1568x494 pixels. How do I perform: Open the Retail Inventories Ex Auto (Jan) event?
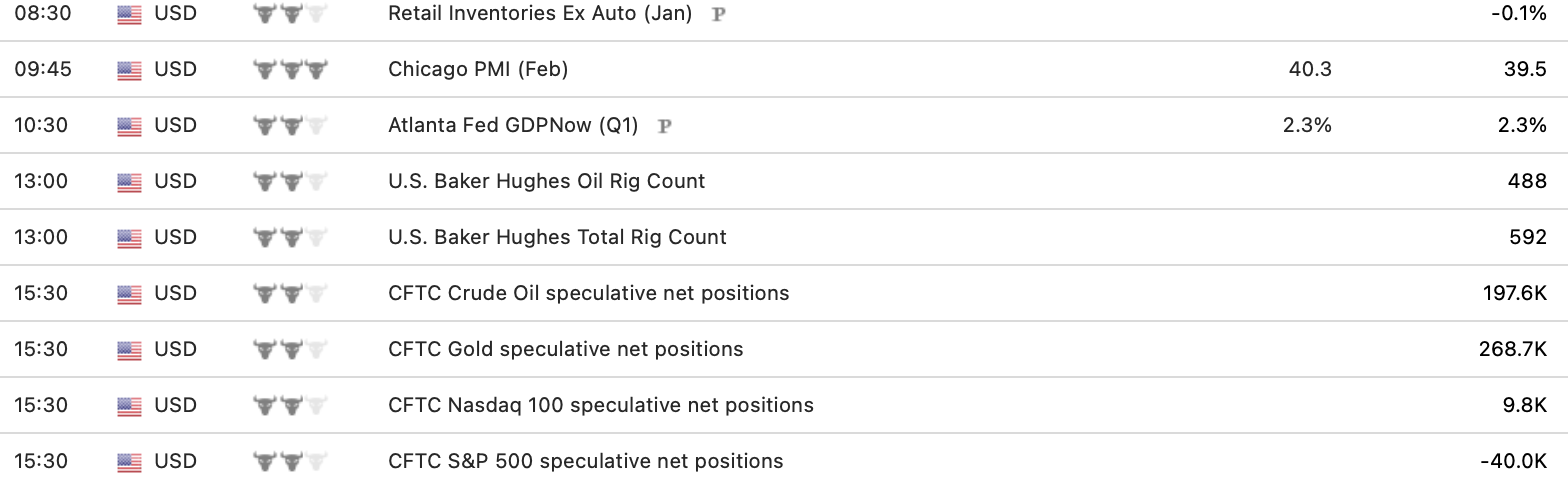[x=540, y=14]
